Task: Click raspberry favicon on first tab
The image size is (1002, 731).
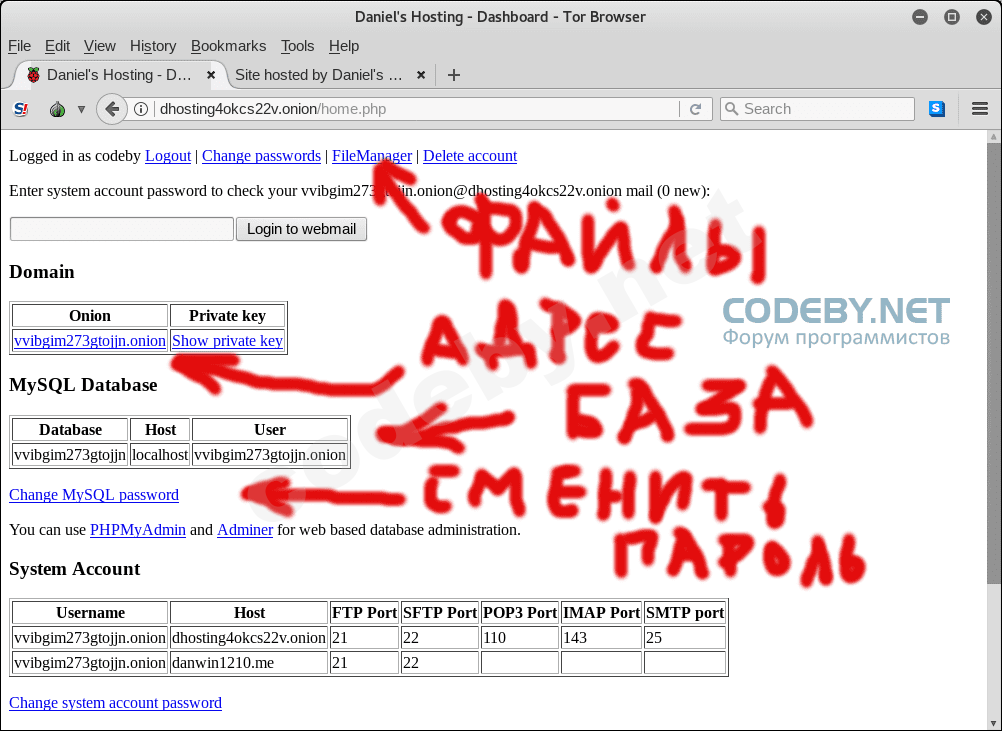Action: coord(33,75)
